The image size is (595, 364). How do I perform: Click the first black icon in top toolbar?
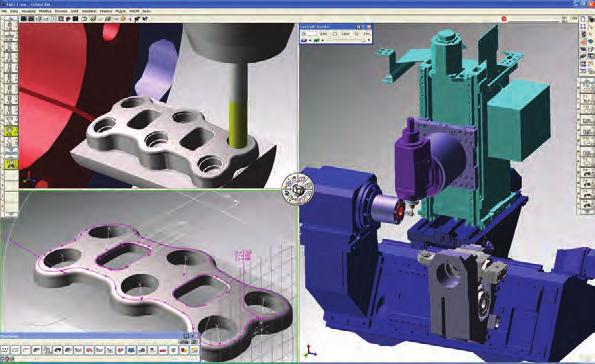[24, 19]
